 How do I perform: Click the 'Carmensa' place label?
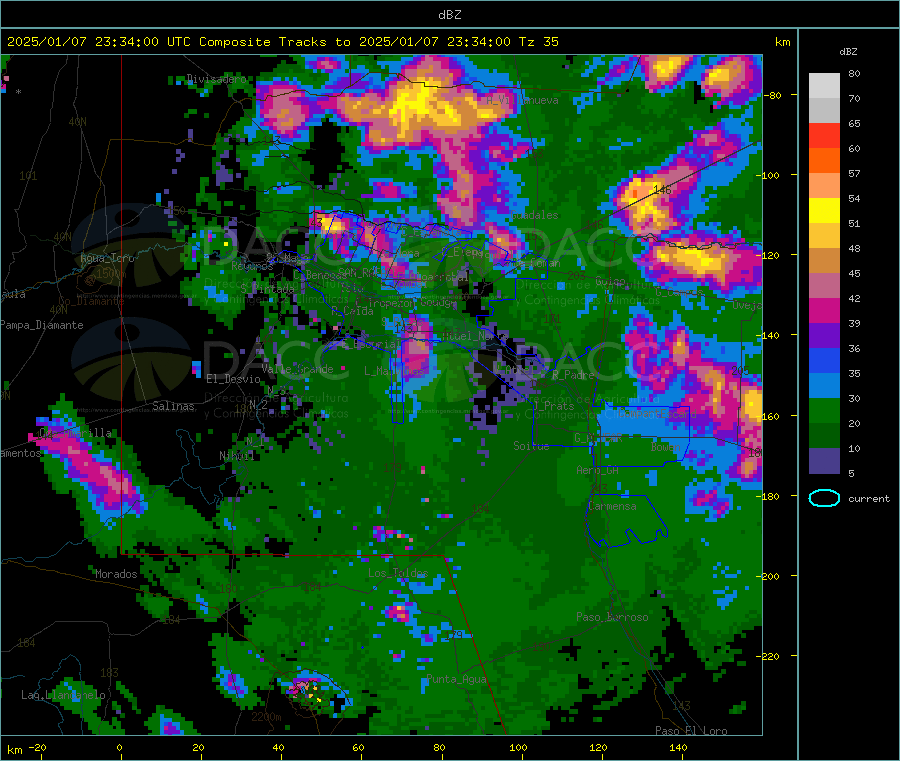(x=612, y=506)
